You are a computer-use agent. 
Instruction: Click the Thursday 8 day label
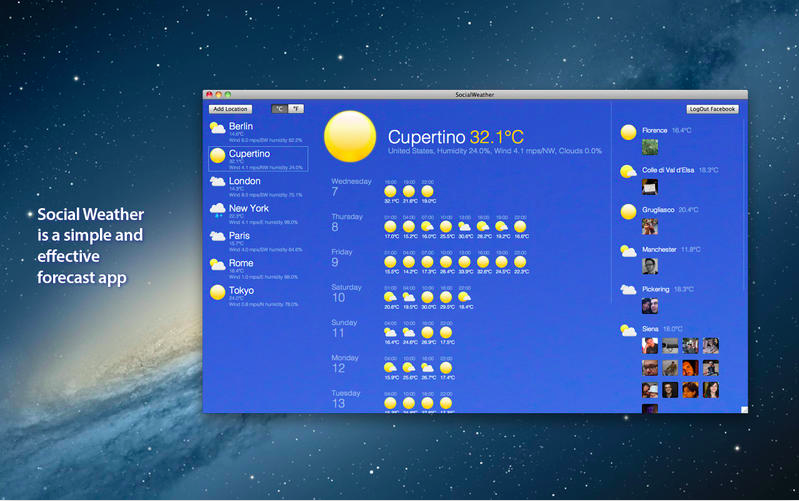coord(347,222)
